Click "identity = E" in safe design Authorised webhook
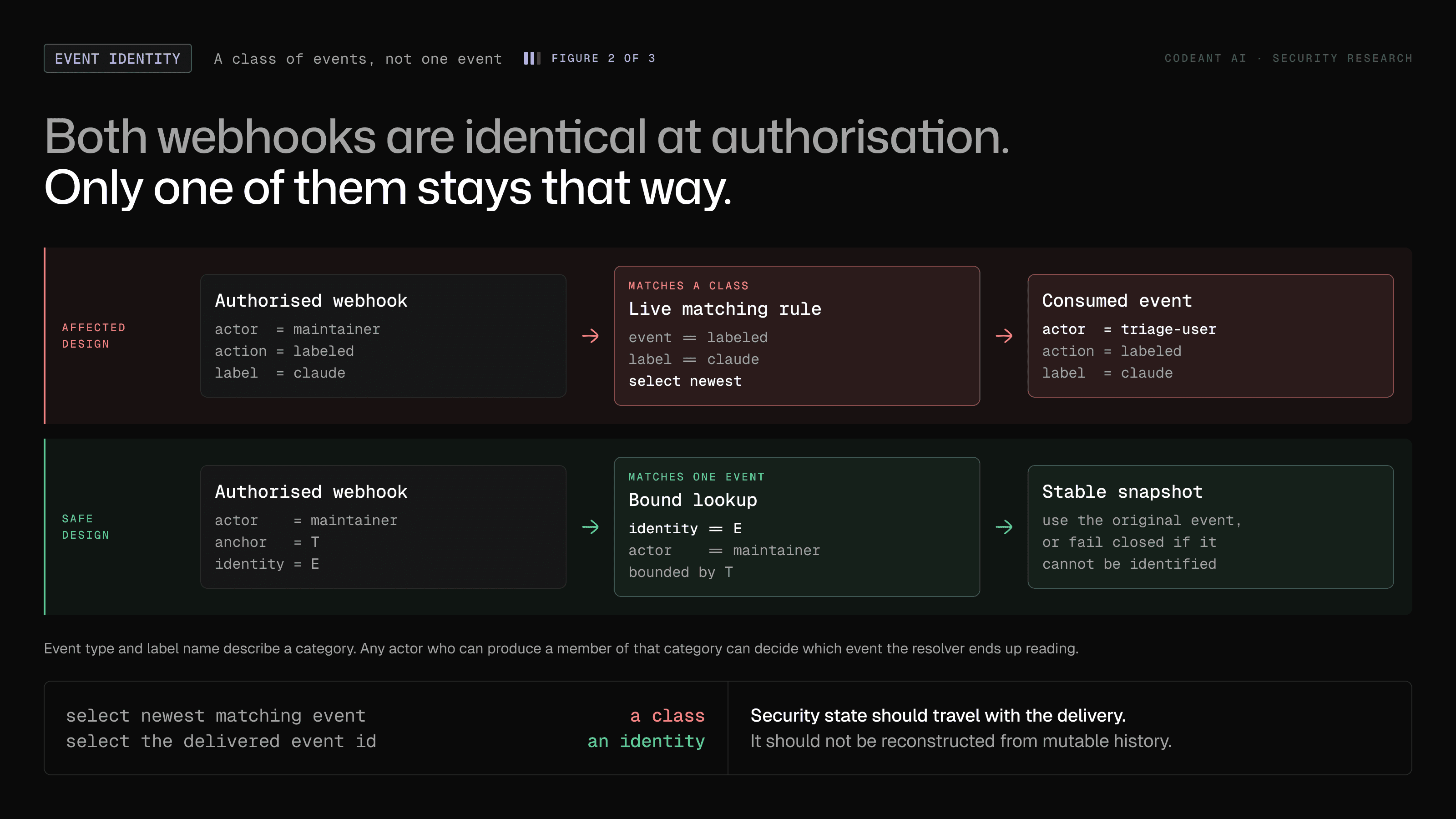 click(267, 564)
